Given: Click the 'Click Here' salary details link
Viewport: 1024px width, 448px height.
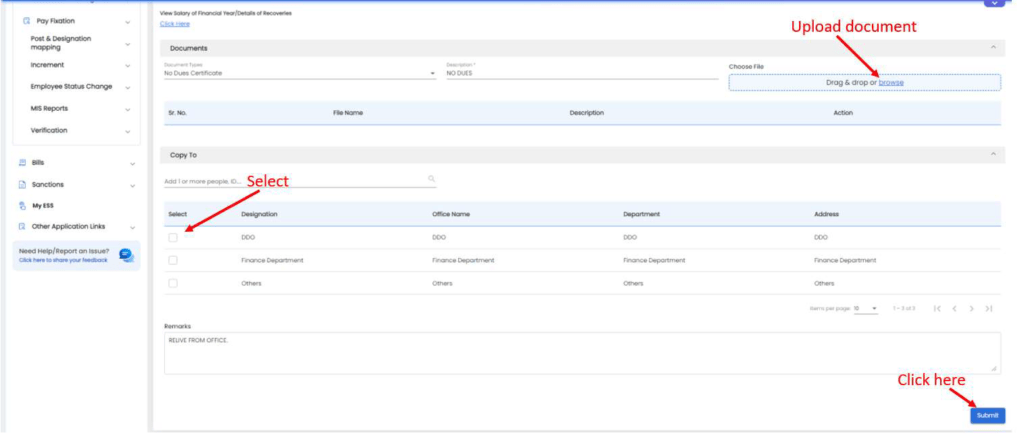Looking at the screenshot, I should coord(175,24).
